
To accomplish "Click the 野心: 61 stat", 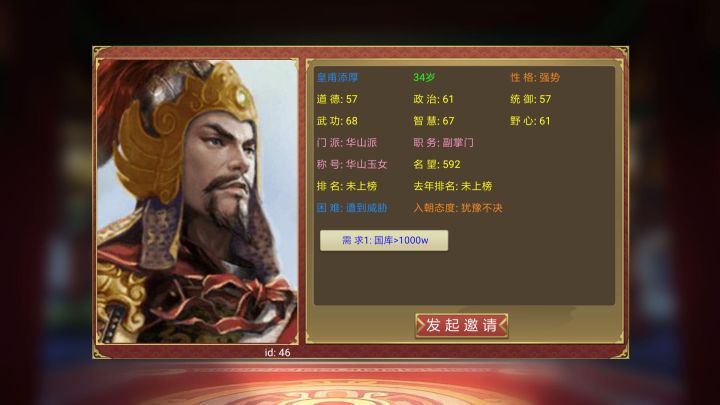I will point(530,121).
